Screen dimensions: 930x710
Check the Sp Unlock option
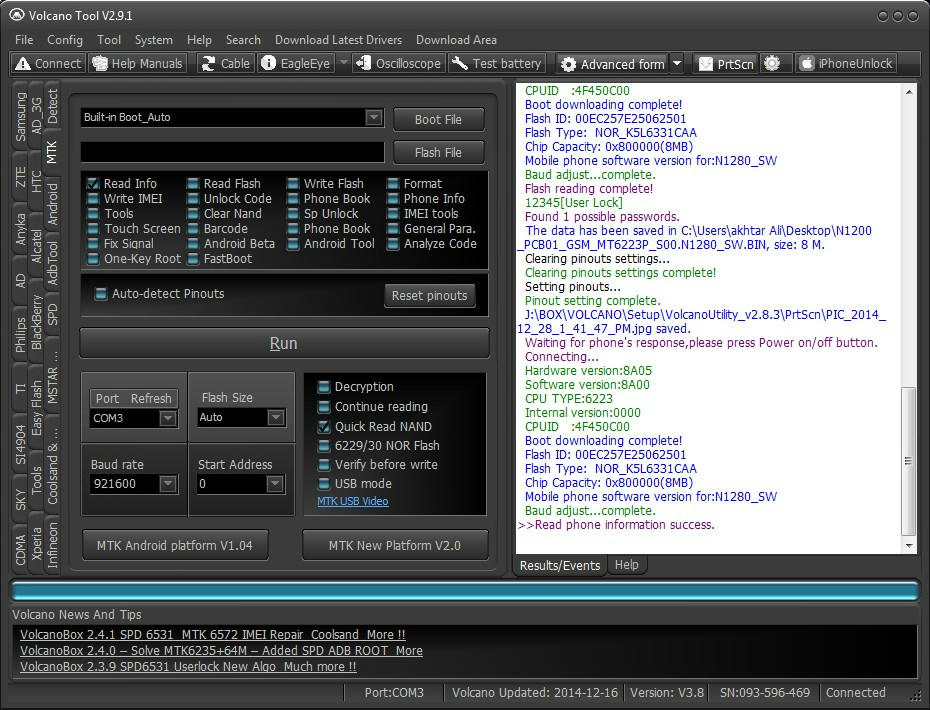pos(293,214)
